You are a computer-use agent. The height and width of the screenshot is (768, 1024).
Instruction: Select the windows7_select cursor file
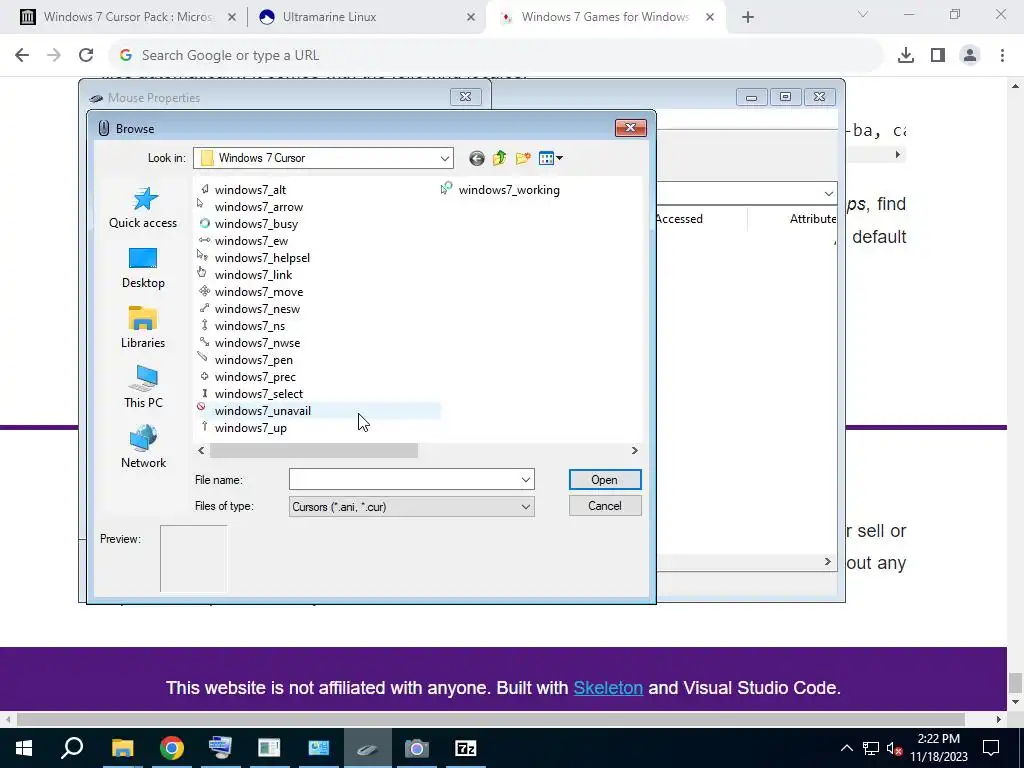click(x=251, y=394)
